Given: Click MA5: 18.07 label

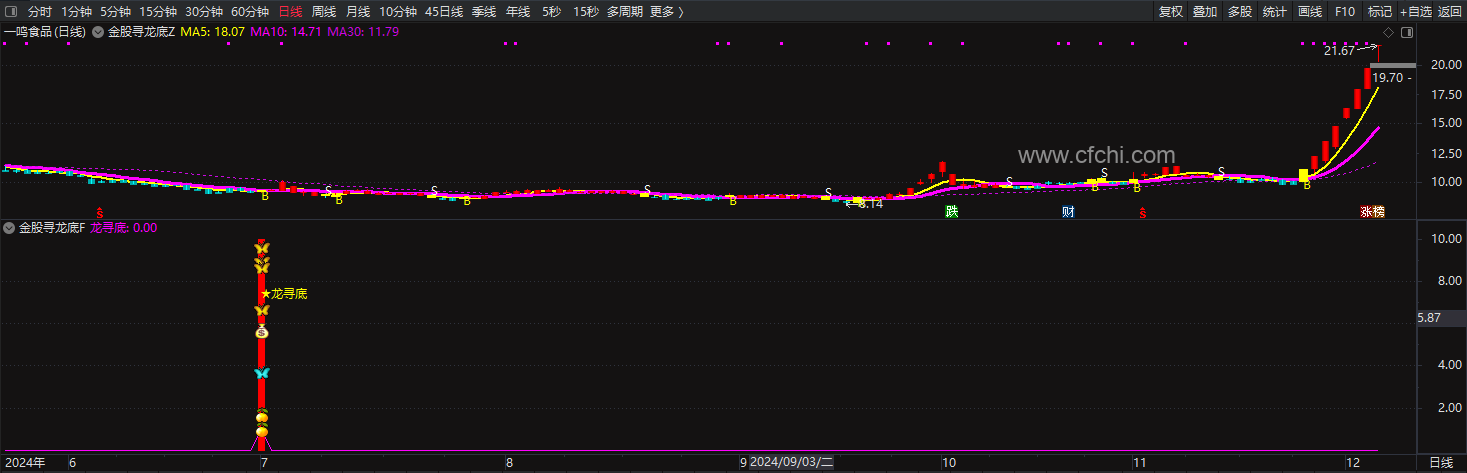Looking at the screenshot, I should (212, 32).
